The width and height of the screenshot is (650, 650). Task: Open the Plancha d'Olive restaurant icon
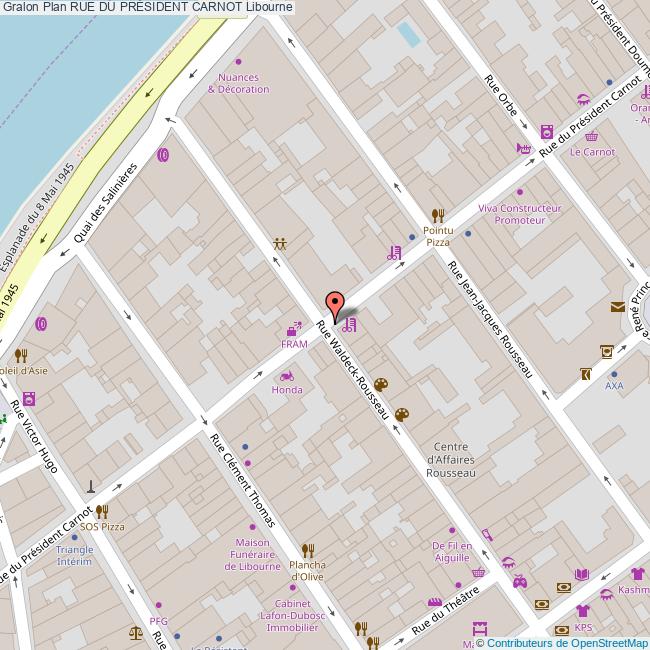307,550
